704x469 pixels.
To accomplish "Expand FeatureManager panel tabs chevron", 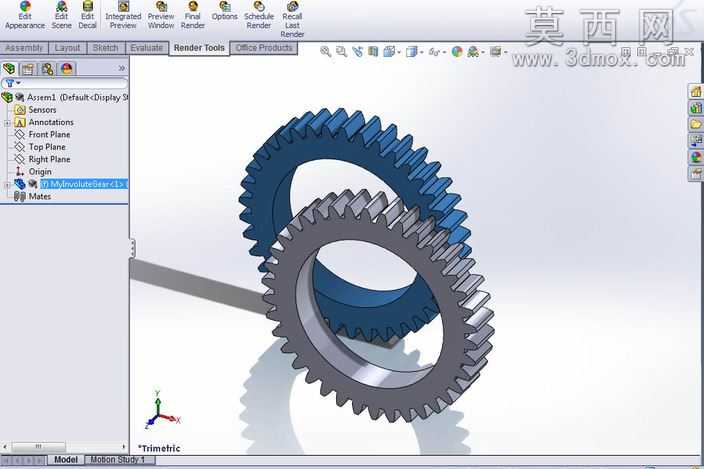I will 122,69.
